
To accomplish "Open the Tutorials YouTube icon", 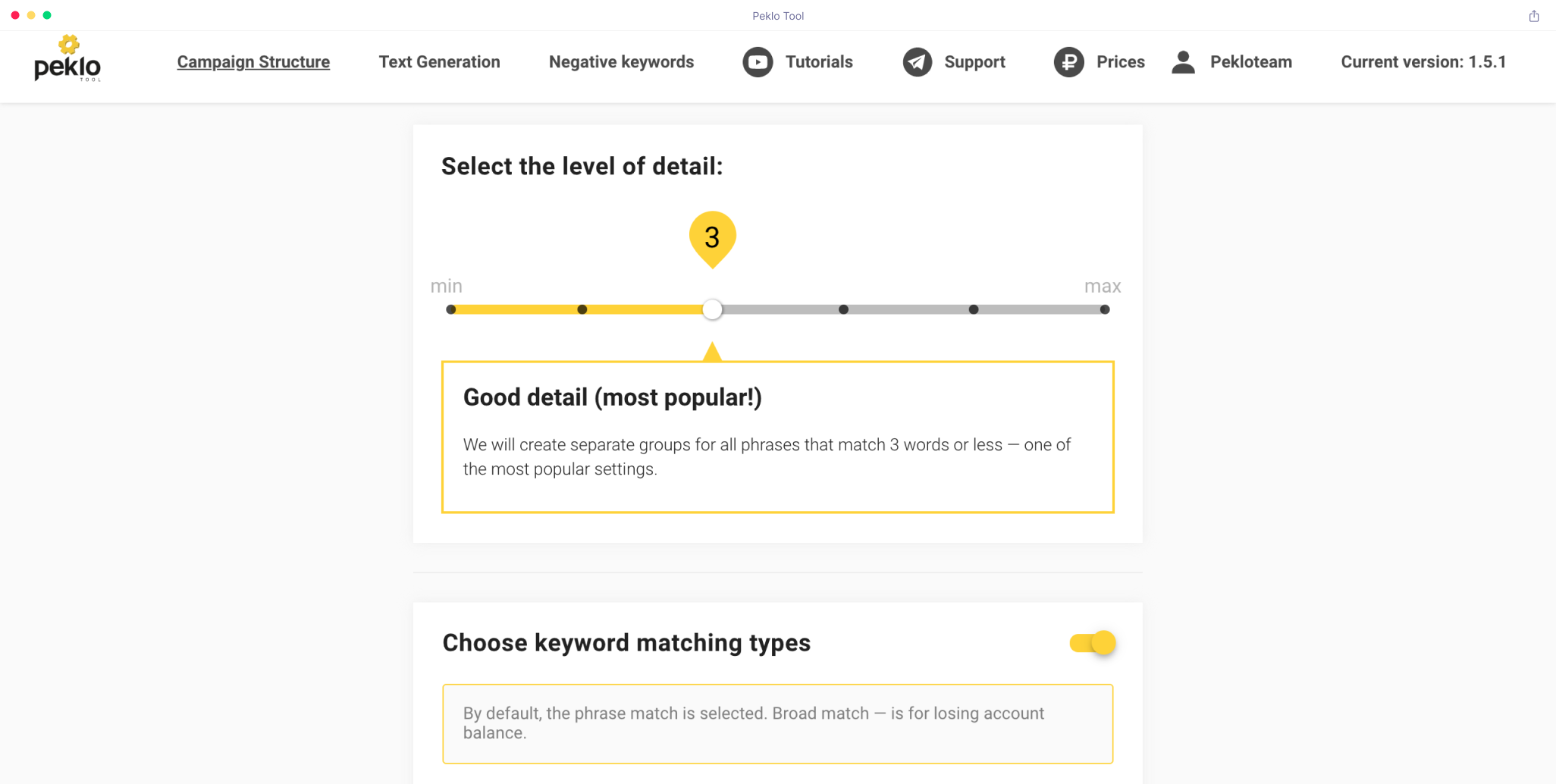I will [756, 62].
